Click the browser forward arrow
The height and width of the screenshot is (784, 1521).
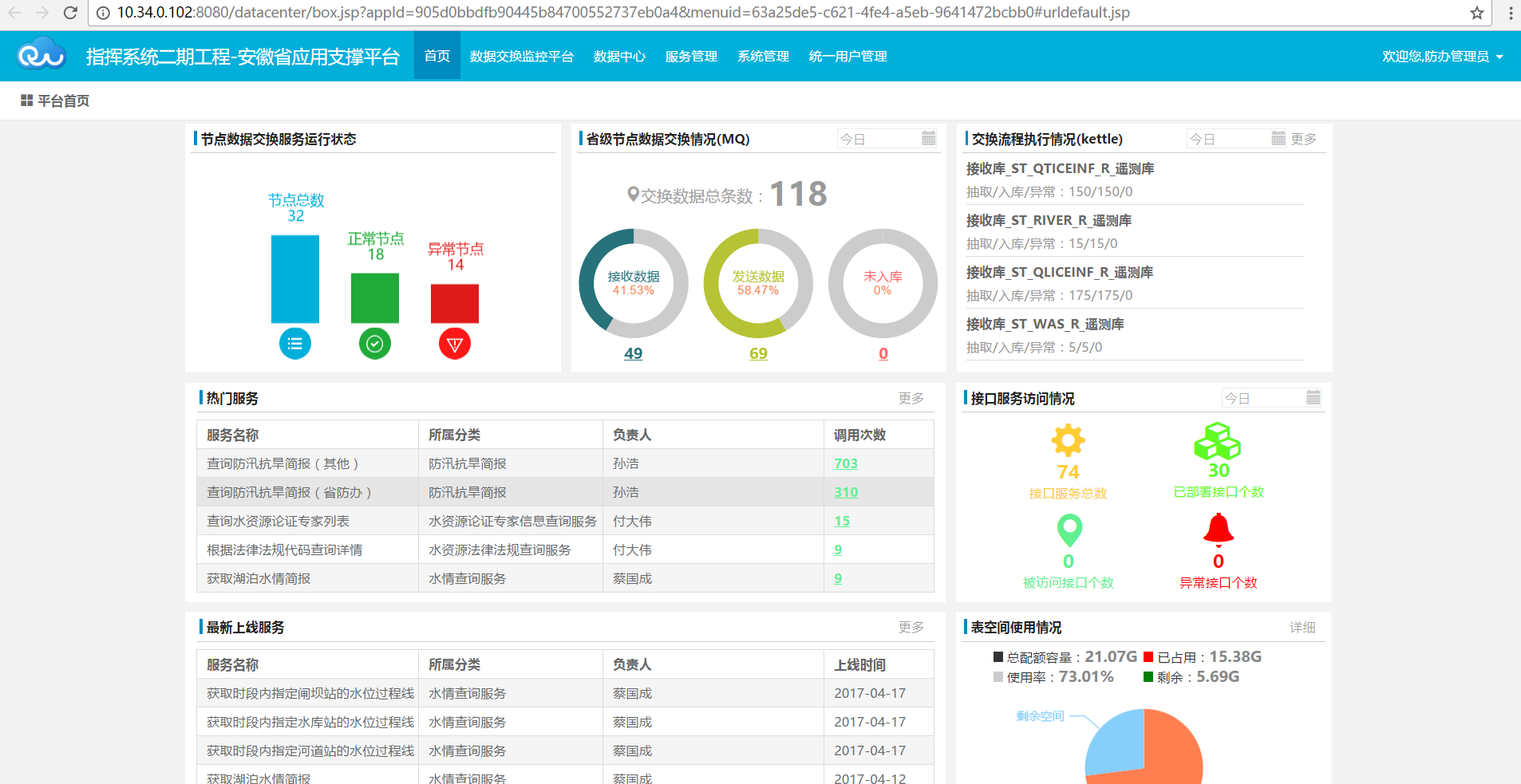click(42, 13)
